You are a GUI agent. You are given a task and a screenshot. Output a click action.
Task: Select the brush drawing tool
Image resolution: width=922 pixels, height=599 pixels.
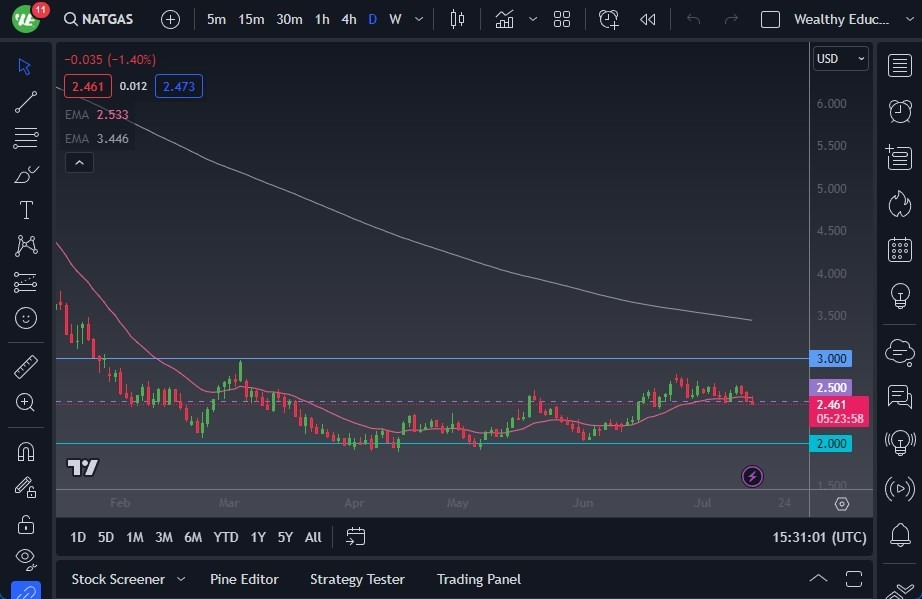[x=25, y=175]
